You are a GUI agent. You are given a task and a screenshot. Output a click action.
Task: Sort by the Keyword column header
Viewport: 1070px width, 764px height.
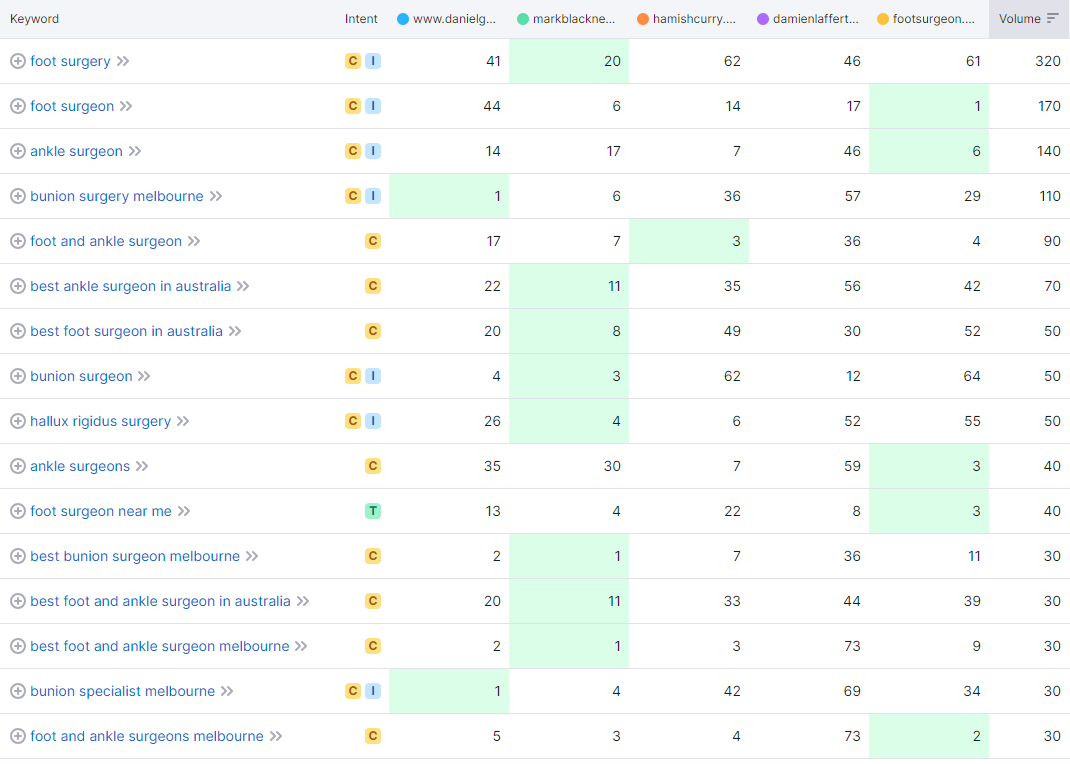click(x=34, y=19)
